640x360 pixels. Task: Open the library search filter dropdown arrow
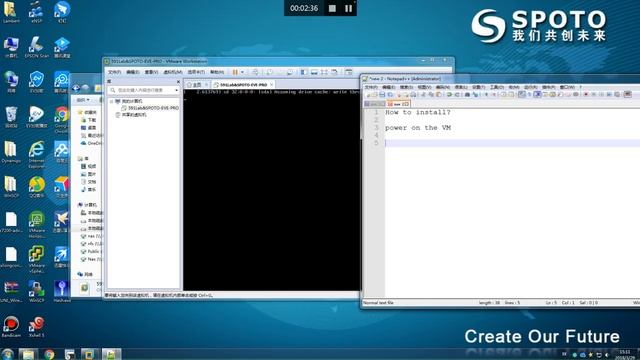tap(176, 90)
